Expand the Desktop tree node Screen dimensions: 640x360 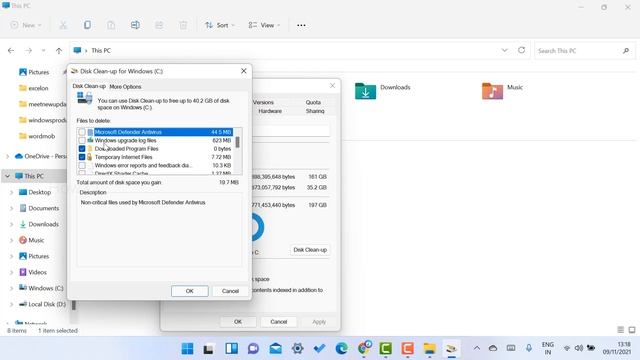pos(11,192)
